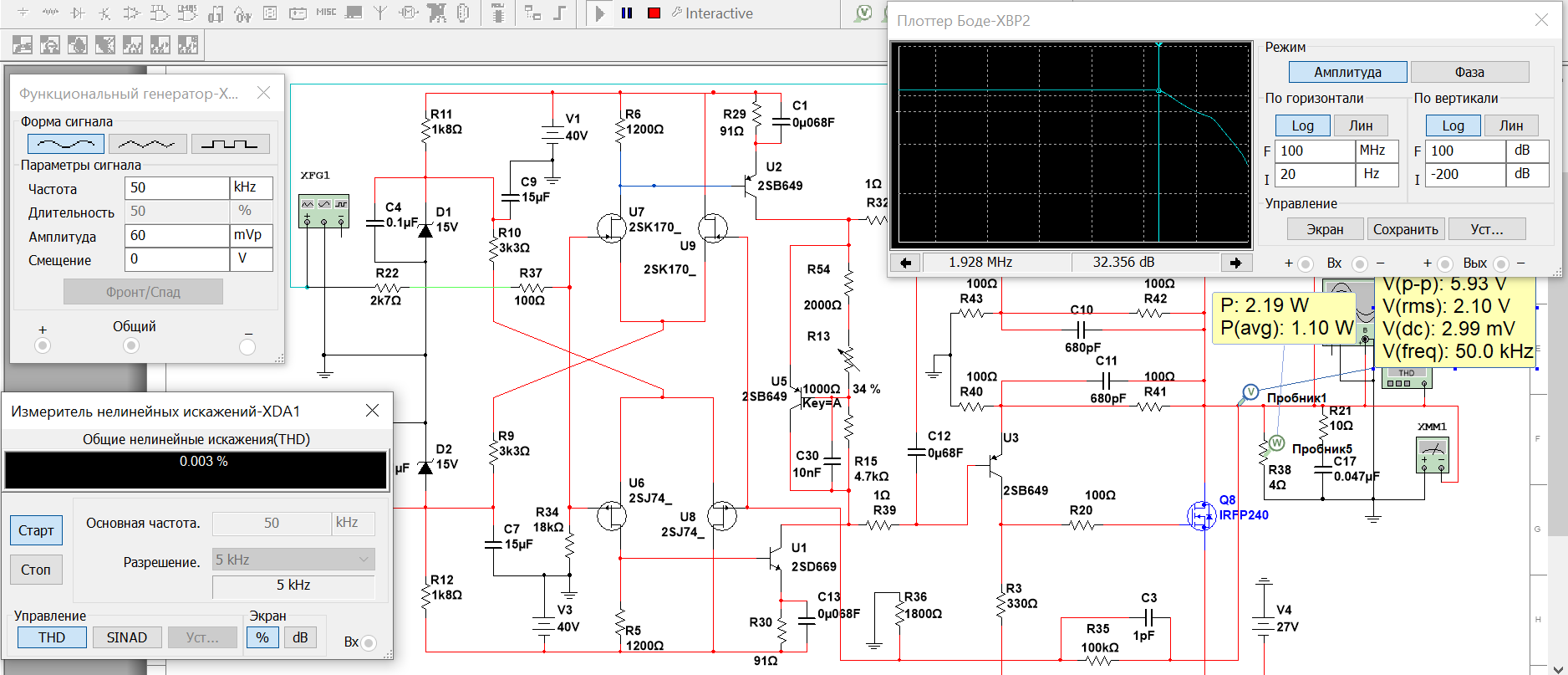Place a hierarchical block from toolbar
Image resolution: width=1568 pixels, height=675 pixels.
[532, 13]
